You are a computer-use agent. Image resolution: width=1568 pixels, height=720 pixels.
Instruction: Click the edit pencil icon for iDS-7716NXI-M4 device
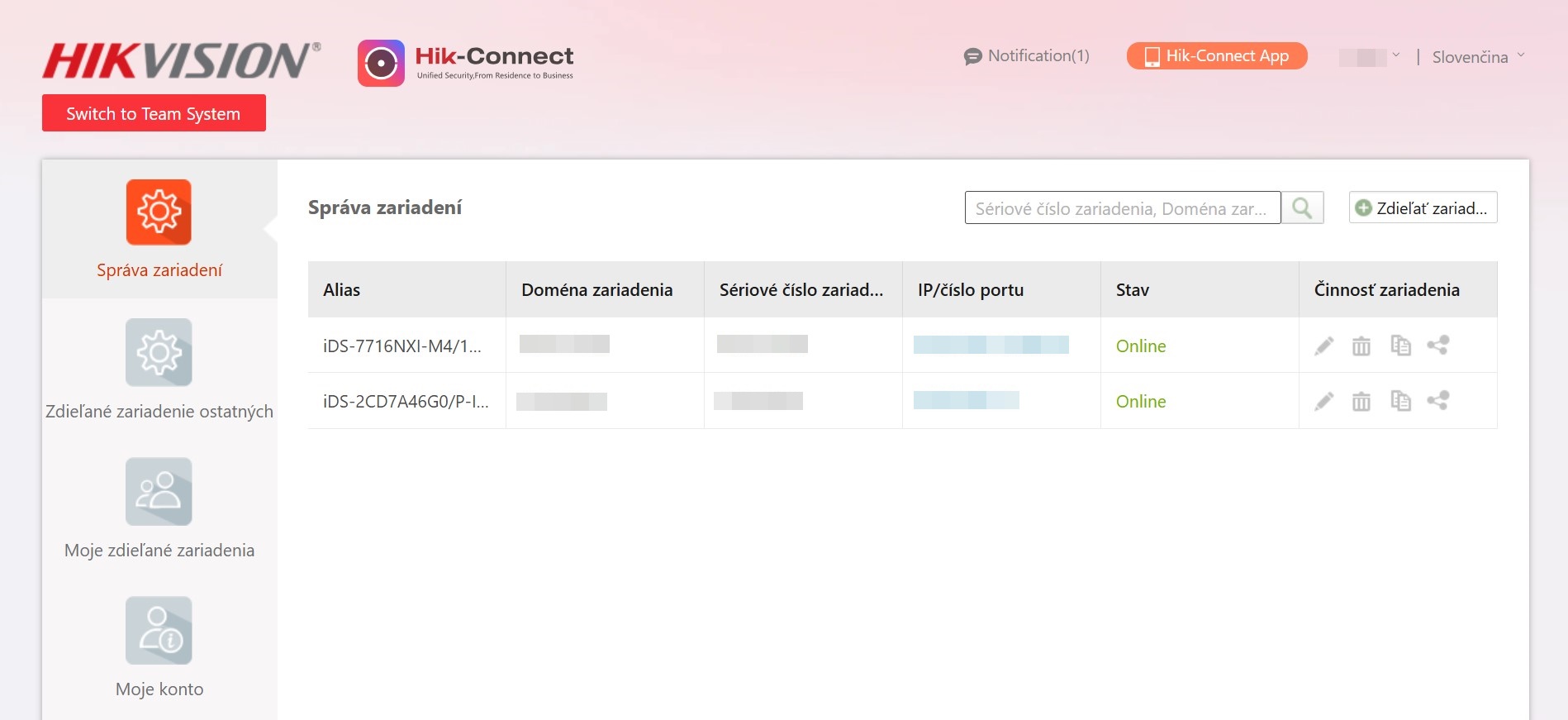click(1323, 346)
